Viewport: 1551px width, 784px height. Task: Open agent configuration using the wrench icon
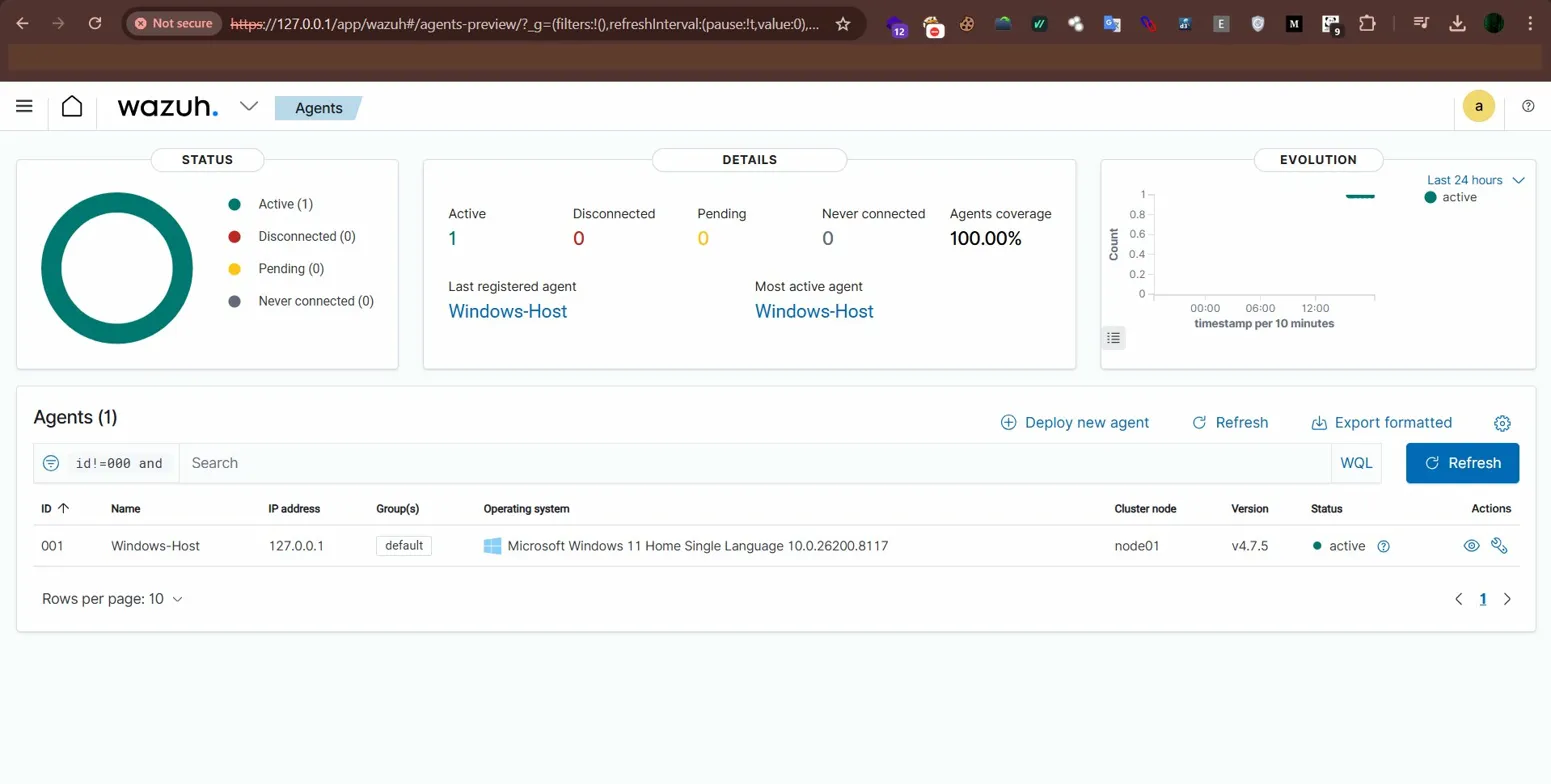coord(1498,546)
